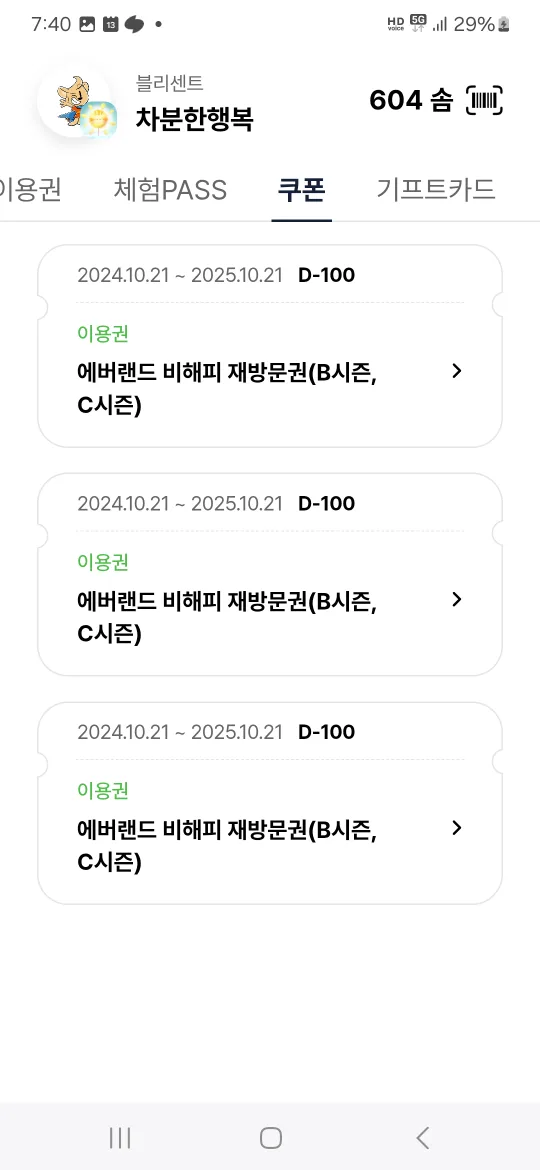Switch to the 기프트카드 tab
540x1170 pixels.
pos(436,190)
